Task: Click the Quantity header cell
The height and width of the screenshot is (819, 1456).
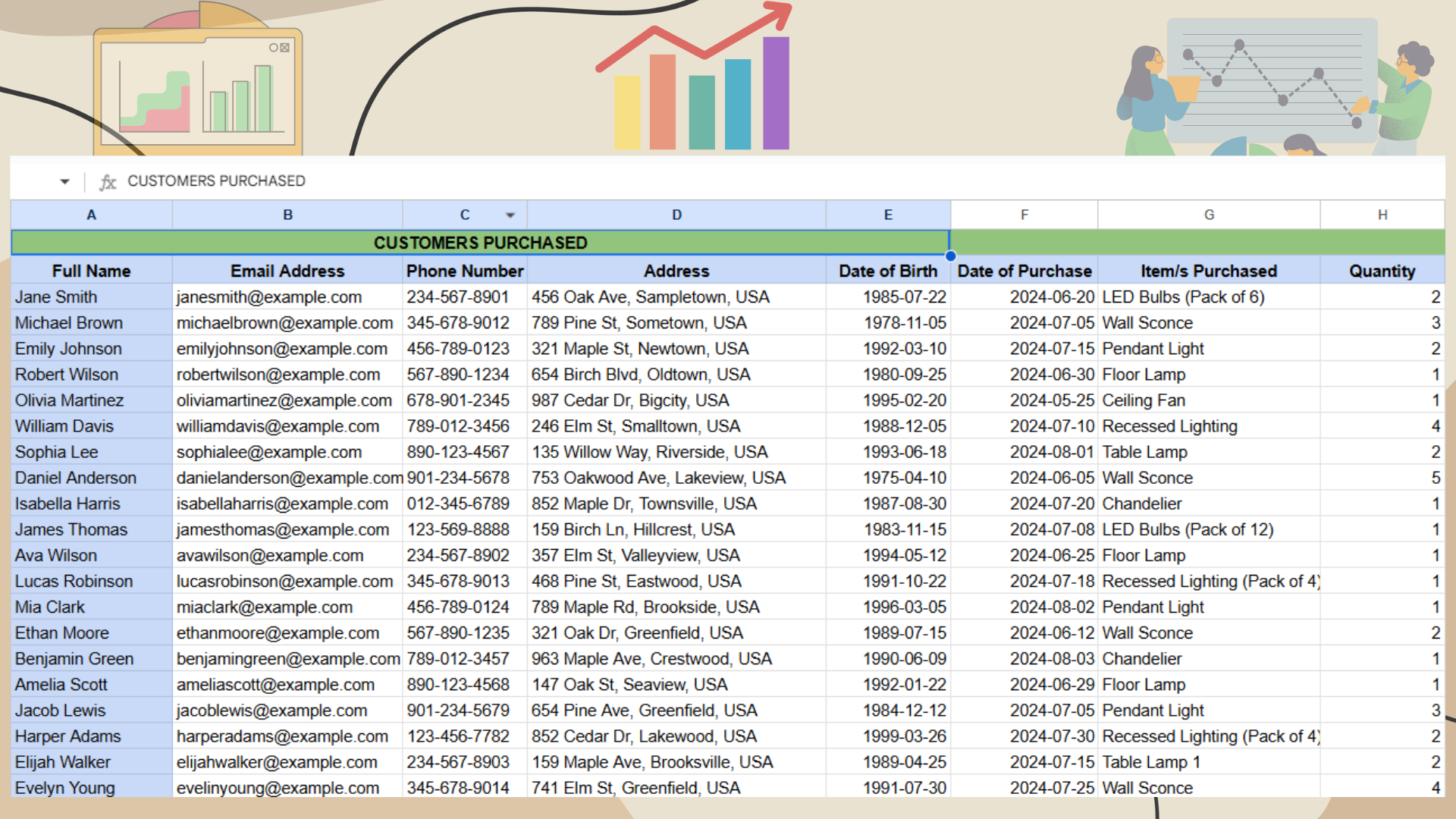Action: coord(1382,271)
